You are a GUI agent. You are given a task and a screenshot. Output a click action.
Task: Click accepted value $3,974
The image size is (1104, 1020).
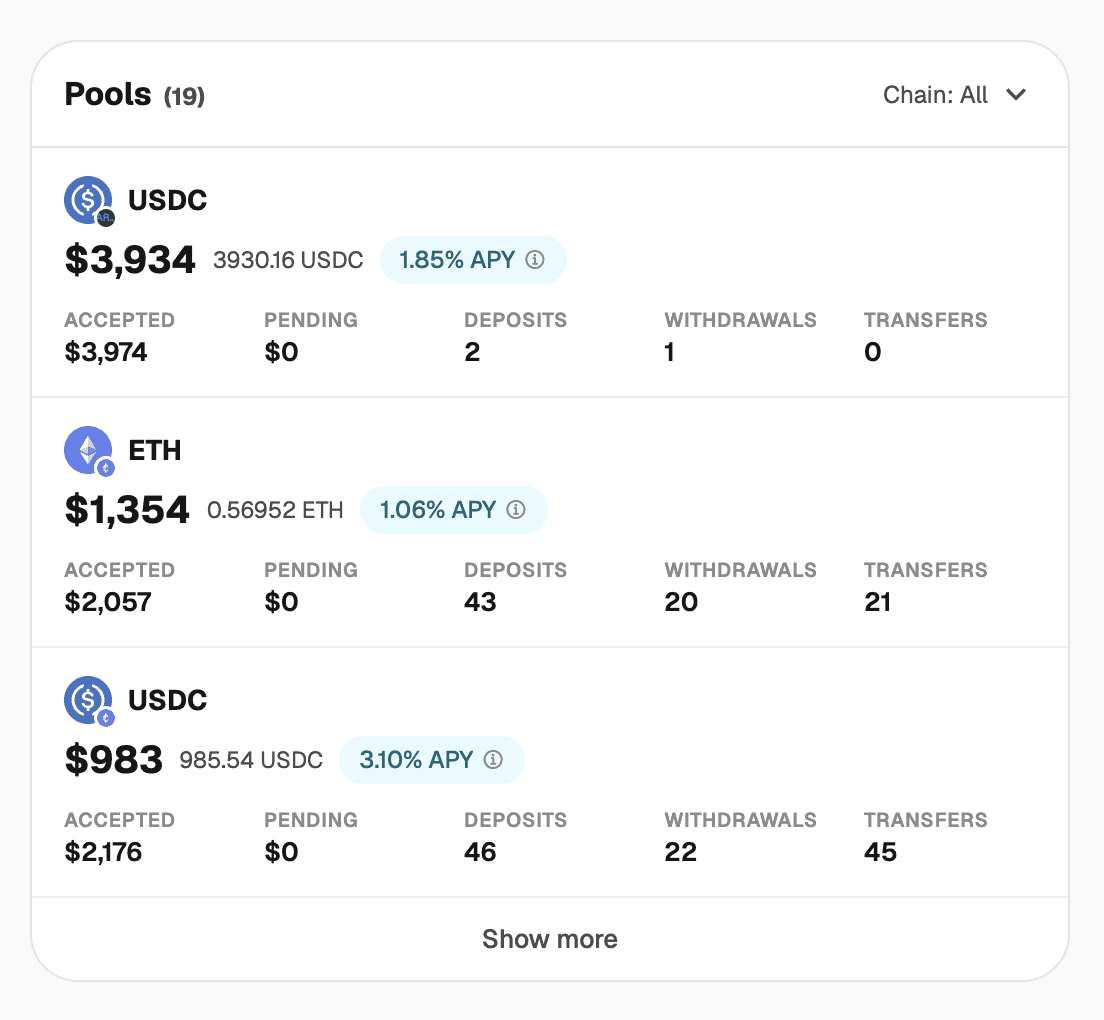click(106, 352)
